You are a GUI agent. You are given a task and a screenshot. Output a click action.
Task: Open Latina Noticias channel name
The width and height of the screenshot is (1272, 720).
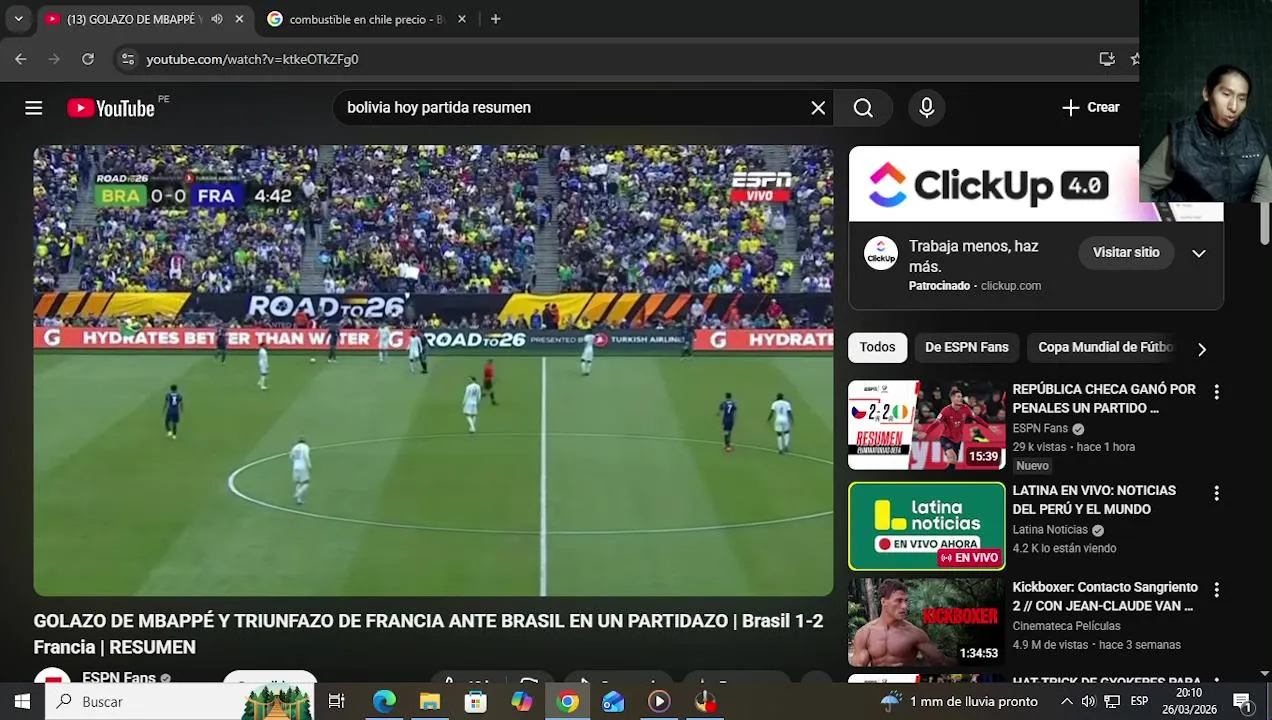click(1050, 530)
